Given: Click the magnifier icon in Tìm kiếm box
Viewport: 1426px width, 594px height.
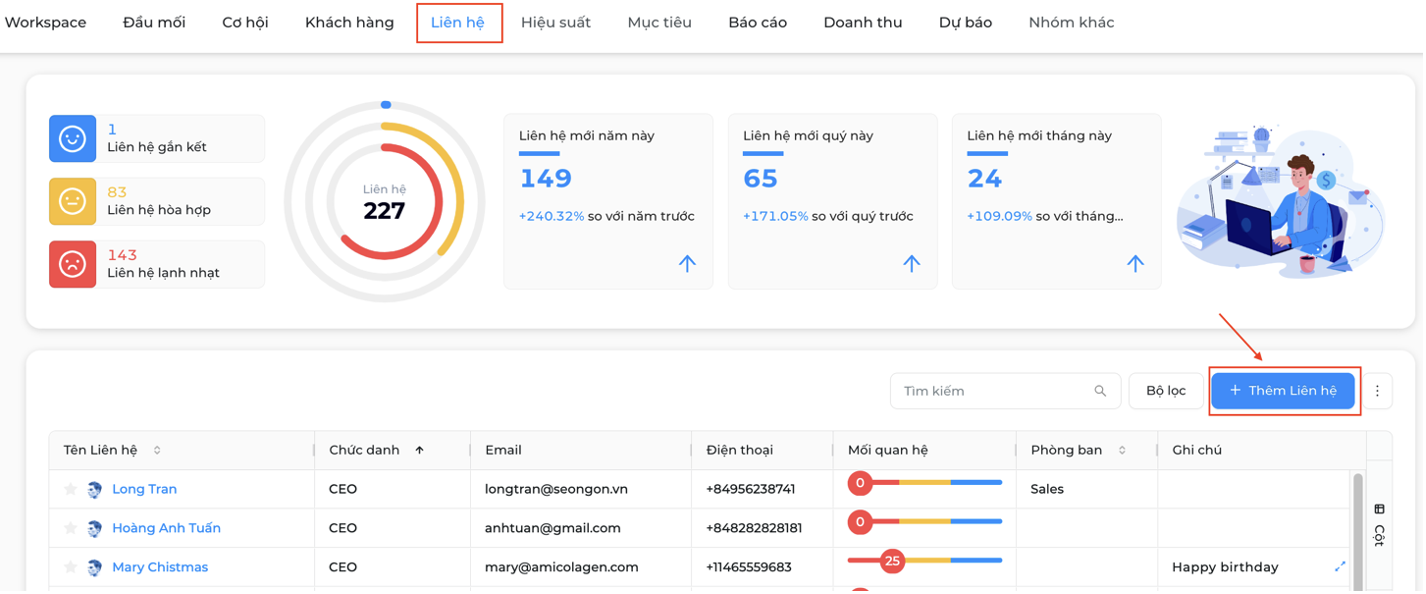Looking at the screenshot, I should point(1100,391).
